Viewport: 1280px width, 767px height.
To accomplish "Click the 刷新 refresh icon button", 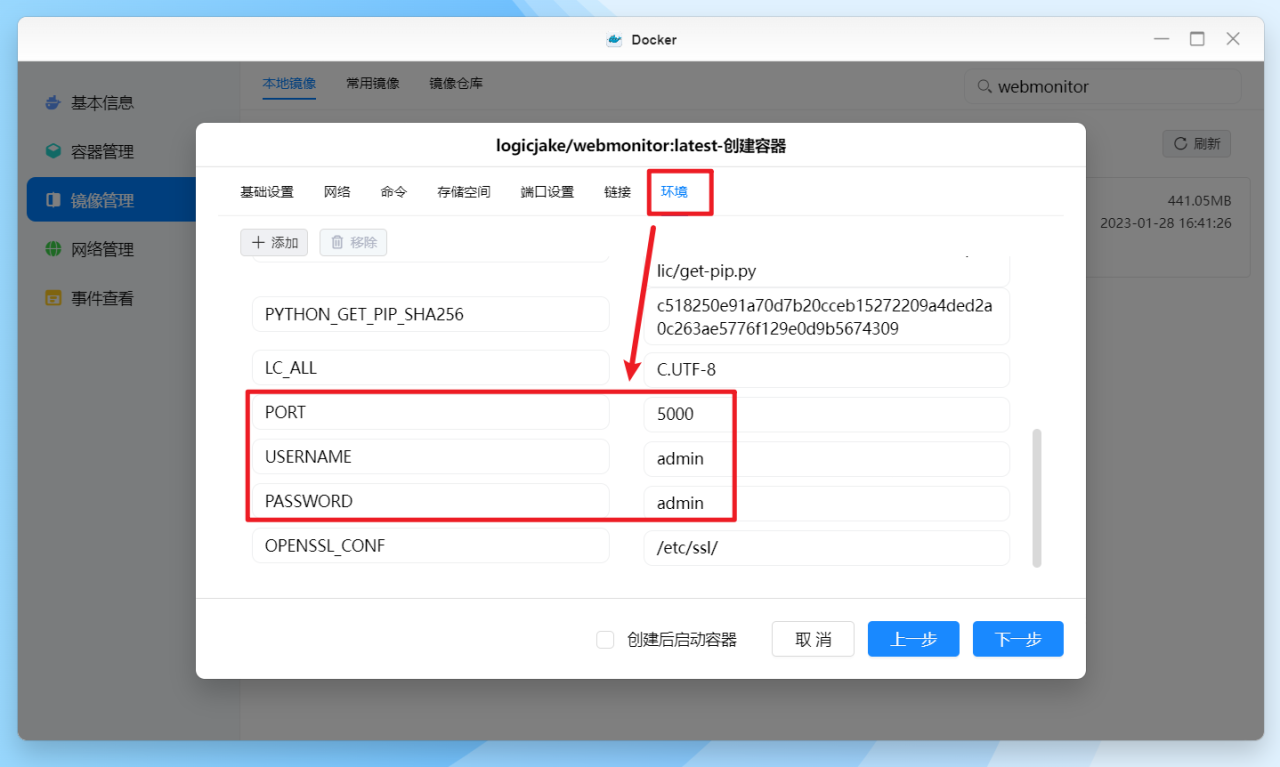I will 1196,143.
